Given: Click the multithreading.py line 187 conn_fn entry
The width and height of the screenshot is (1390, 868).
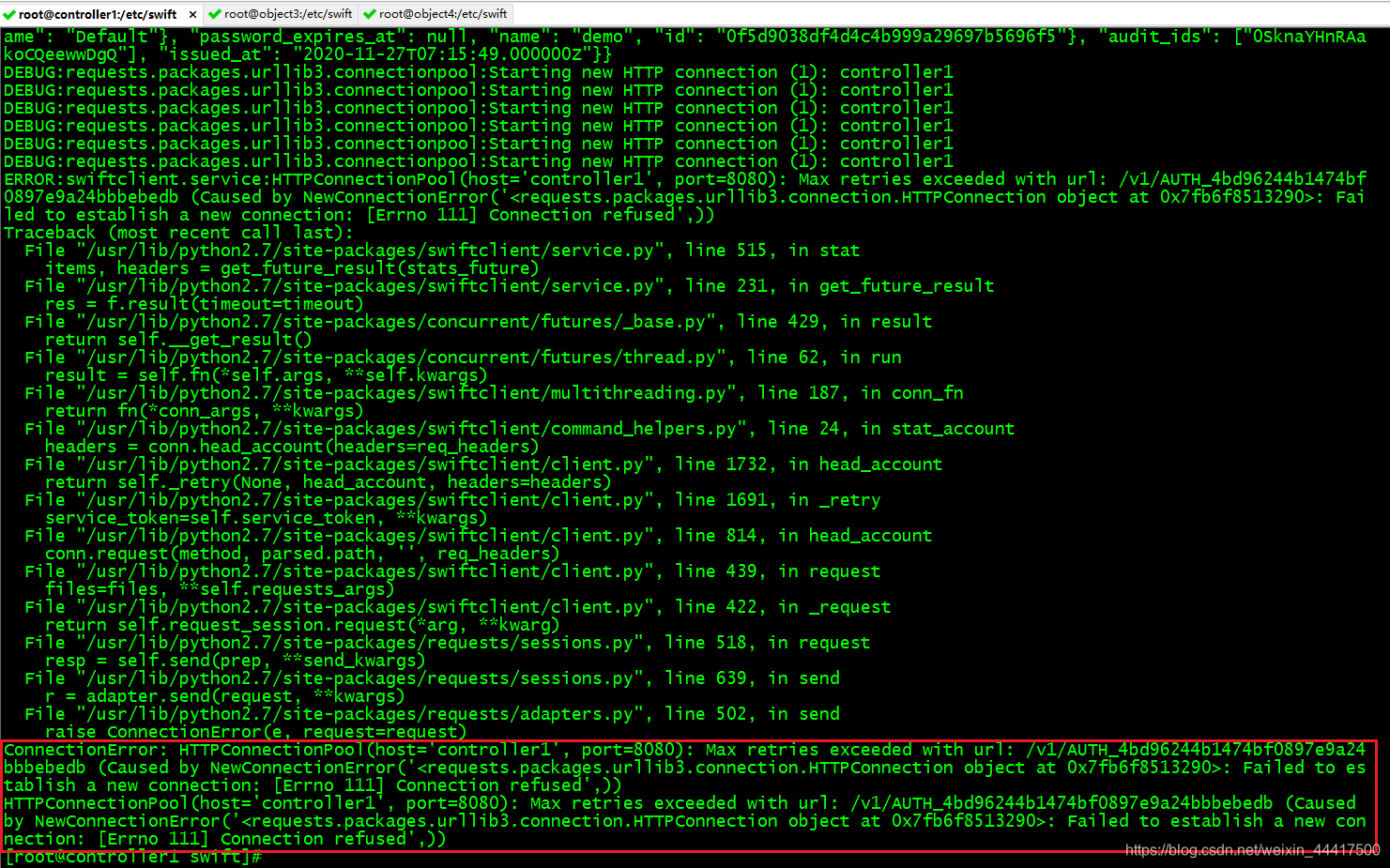Looking at the screenshot, I should click(494, 393).
